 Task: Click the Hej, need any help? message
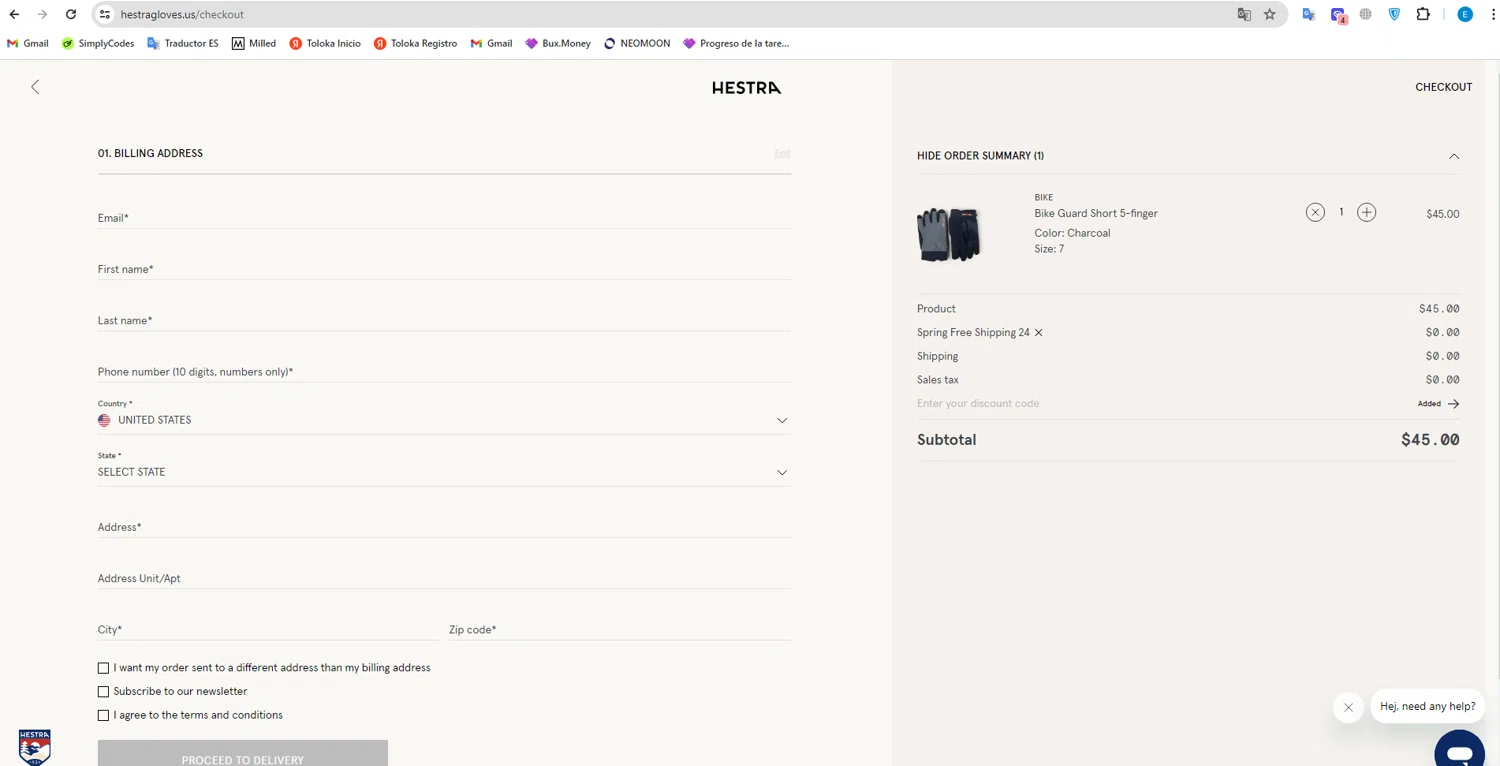(x=1428, y=707)
